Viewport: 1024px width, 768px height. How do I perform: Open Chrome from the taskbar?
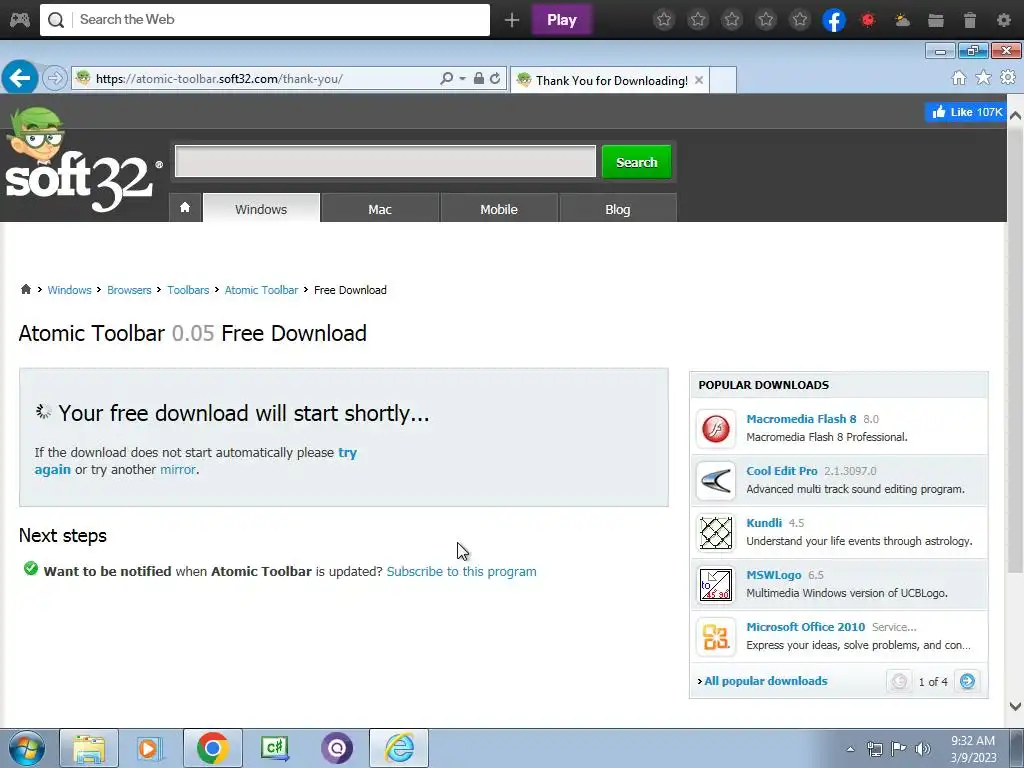(212, 748)
